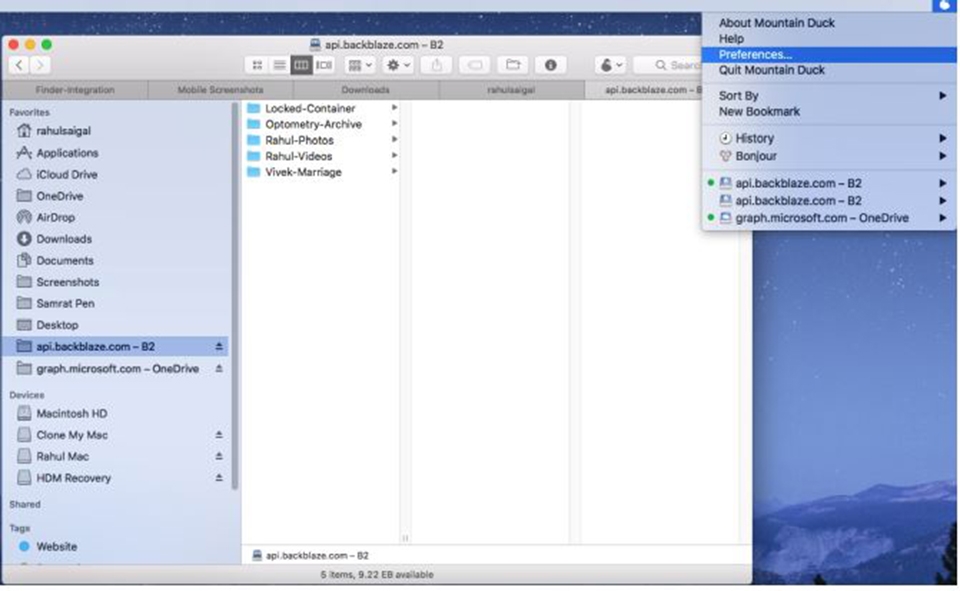Open Samrat Pen folder in sidebar

pyautogui.click(x=65, y=304)
